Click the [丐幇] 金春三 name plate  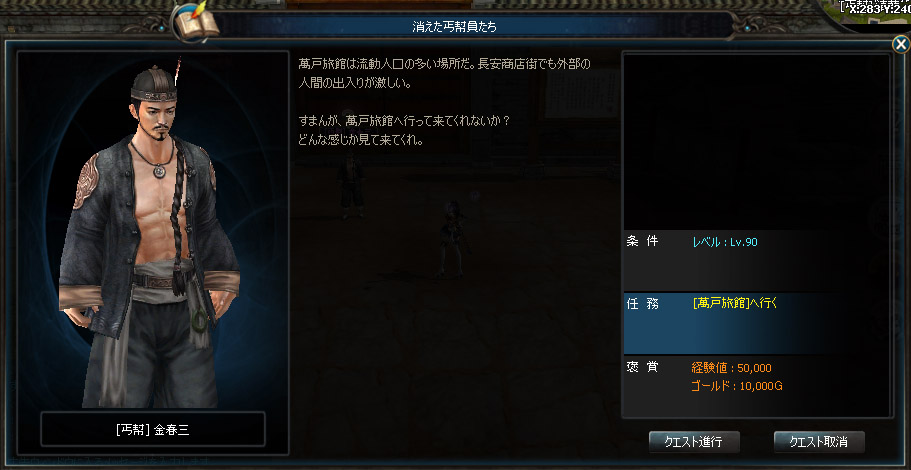[153, 430]
